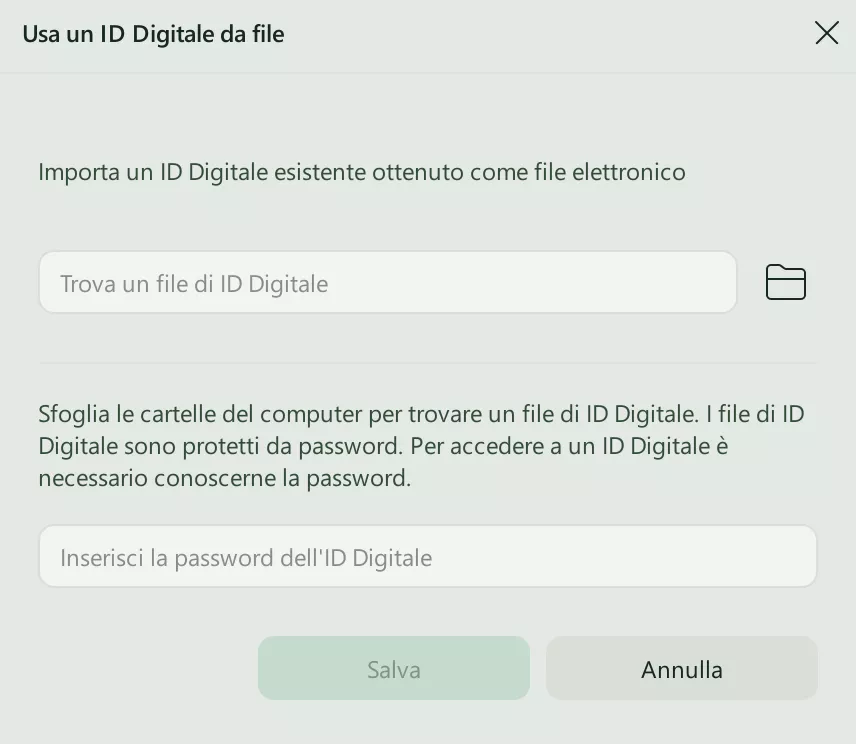Click the folder browse icon
Screen dimensions: 856x744
785,283
